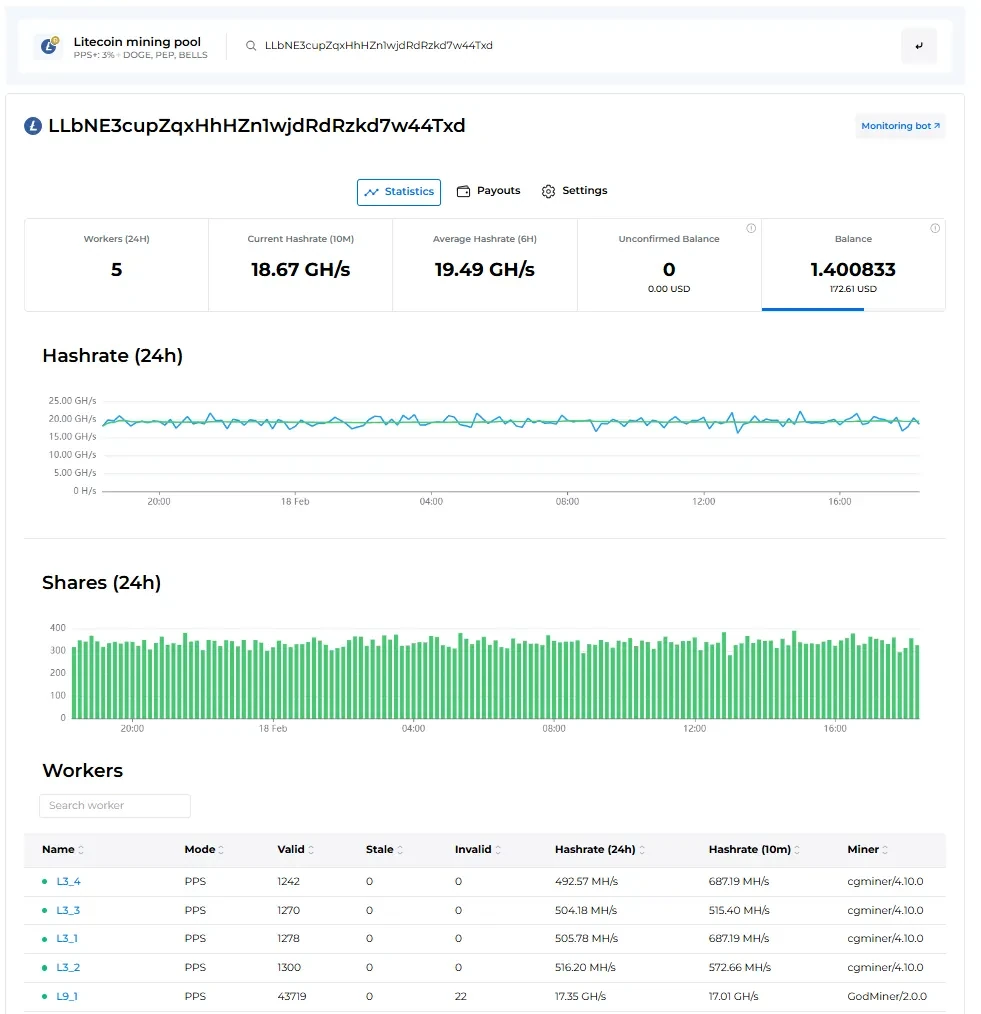Click inside the Search worker field
The height and width of the screenshot is (1014, 981).
click(x=115, y=806)
